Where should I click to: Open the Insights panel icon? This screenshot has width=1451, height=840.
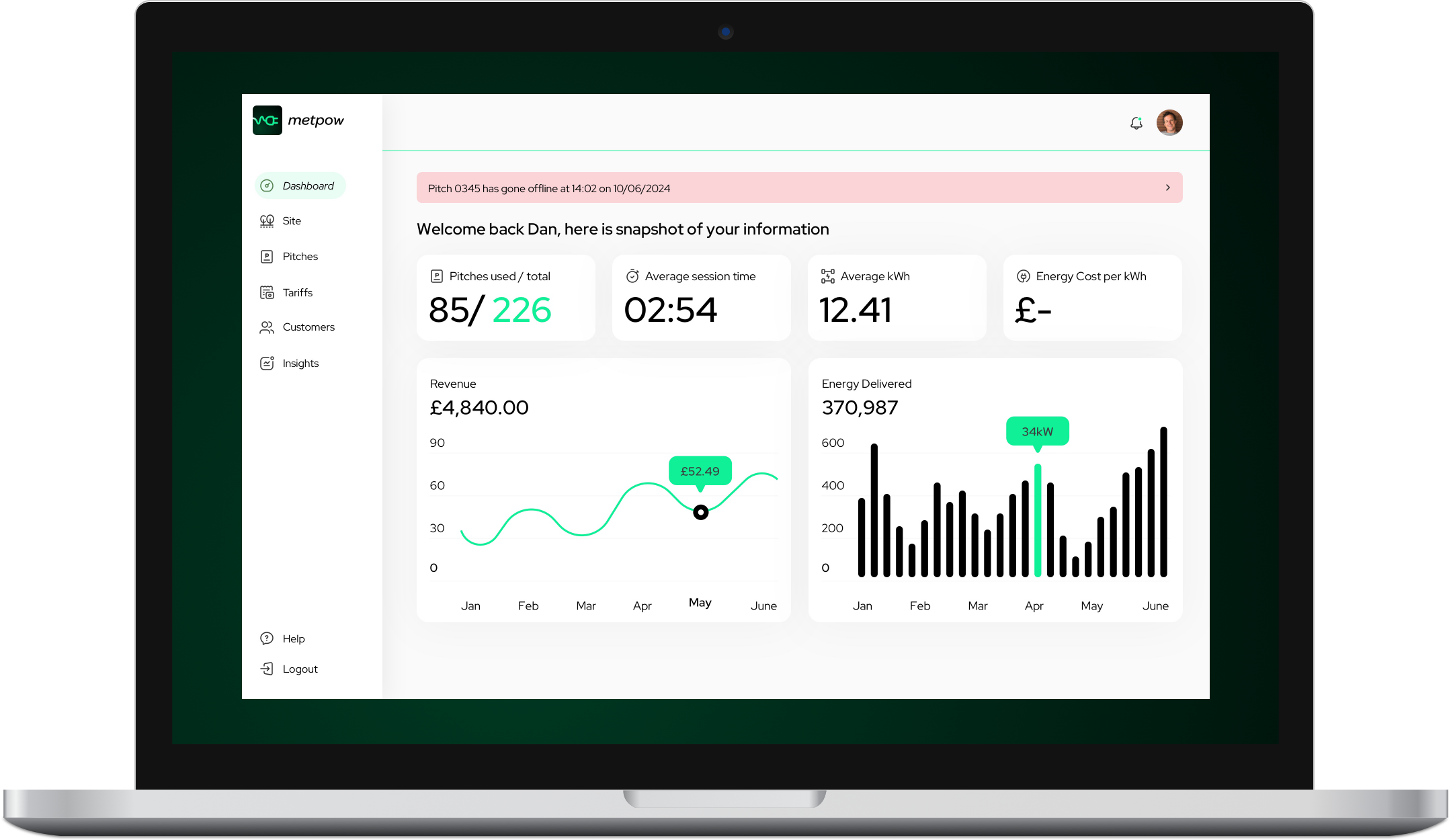(267, 363)
